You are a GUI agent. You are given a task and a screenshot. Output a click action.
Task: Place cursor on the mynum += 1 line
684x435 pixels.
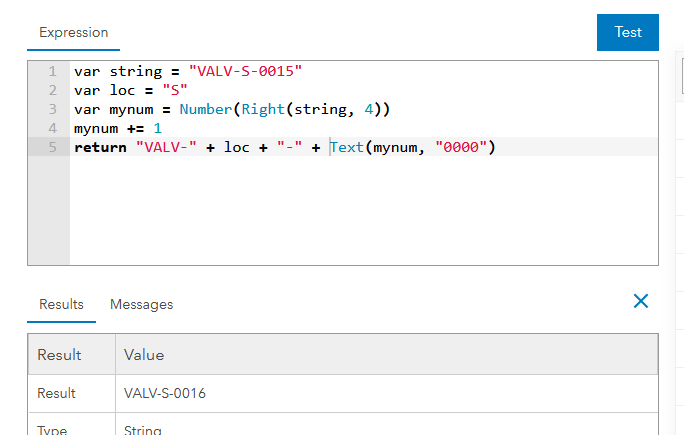point(115,129)
